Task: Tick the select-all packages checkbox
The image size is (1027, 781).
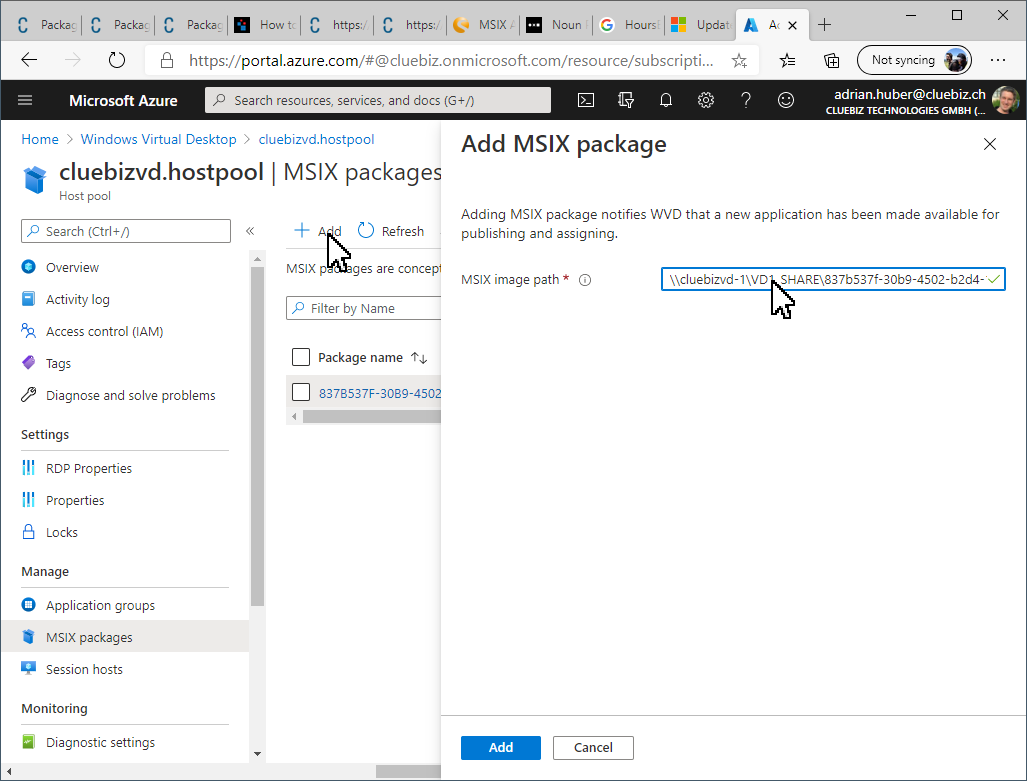Action: pyautogui.click(x=301, y=357)
